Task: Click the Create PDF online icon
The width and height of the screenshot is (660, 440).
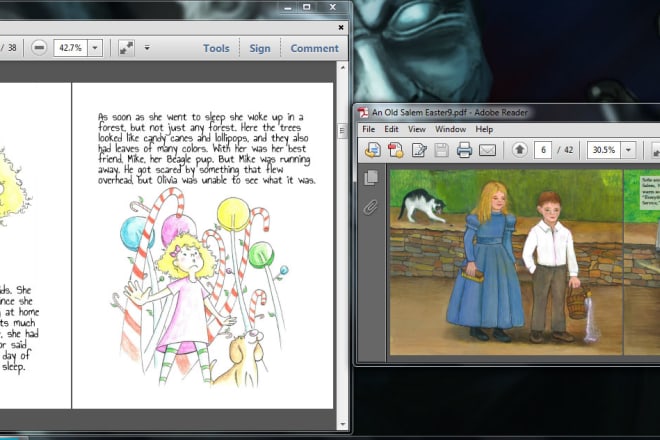Action: coord(396,150)
